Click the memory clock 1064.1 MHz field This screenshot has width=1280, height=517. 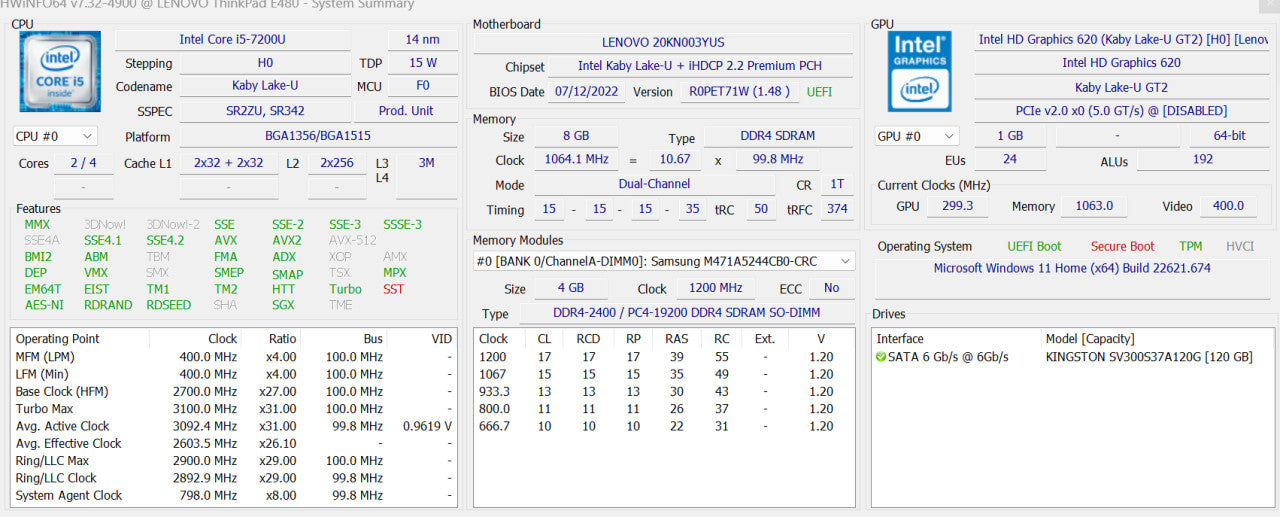[575, 160]
